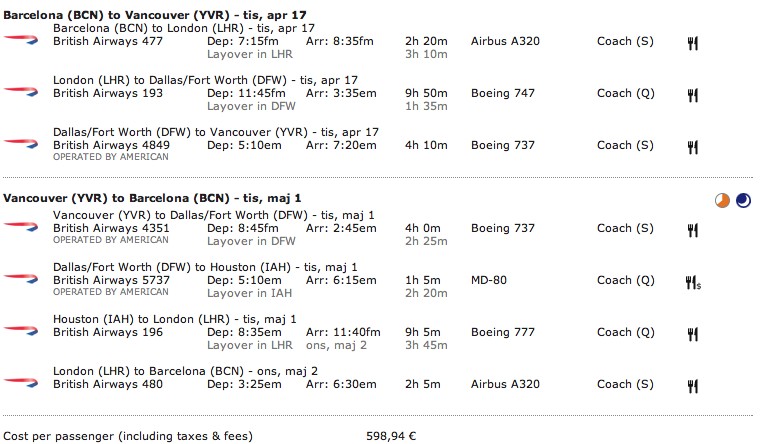Click the Cost per passenger label
This screenshot has width=760, height=444.
pos(126,436)
